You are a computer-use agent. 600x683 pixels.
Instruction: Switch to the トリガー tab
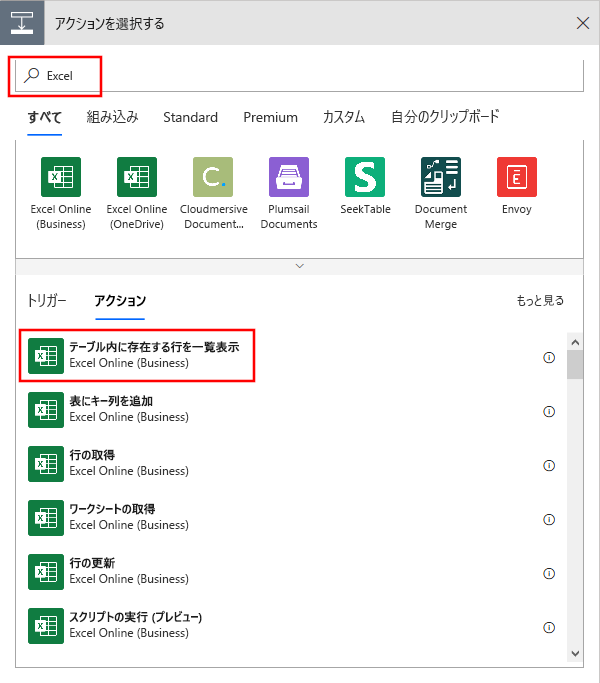47,301
